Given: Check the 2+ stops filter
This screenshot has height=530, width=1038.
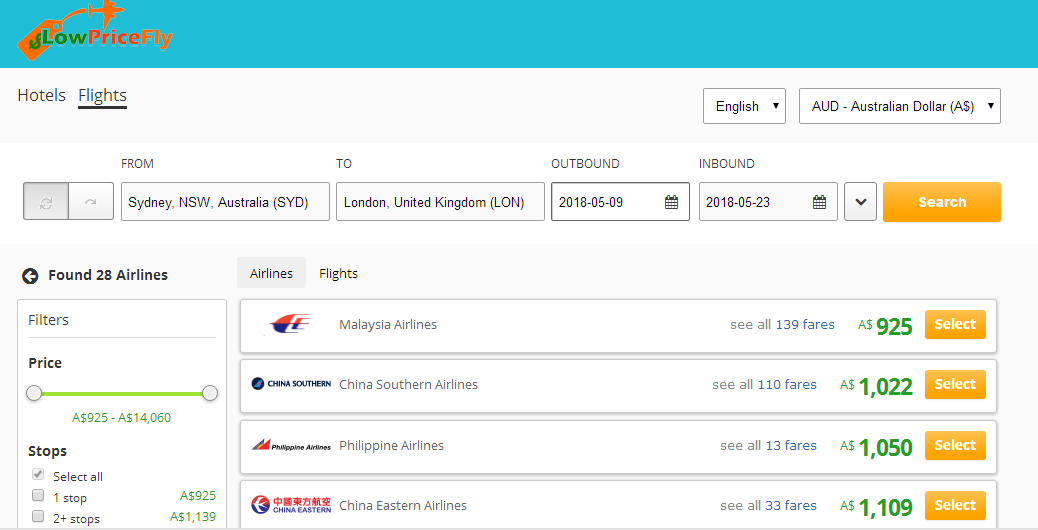Looking at the screenshot, I should [38, 516].
